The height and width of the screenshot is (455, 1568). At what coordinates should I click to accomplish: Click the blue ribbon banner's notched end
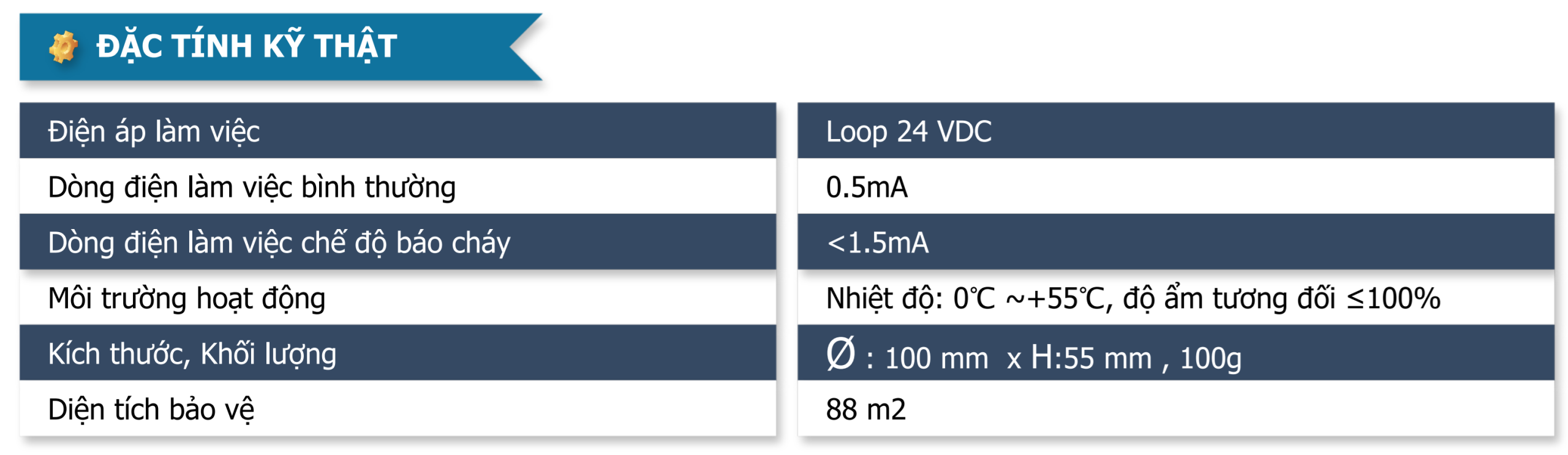point(526,47)
